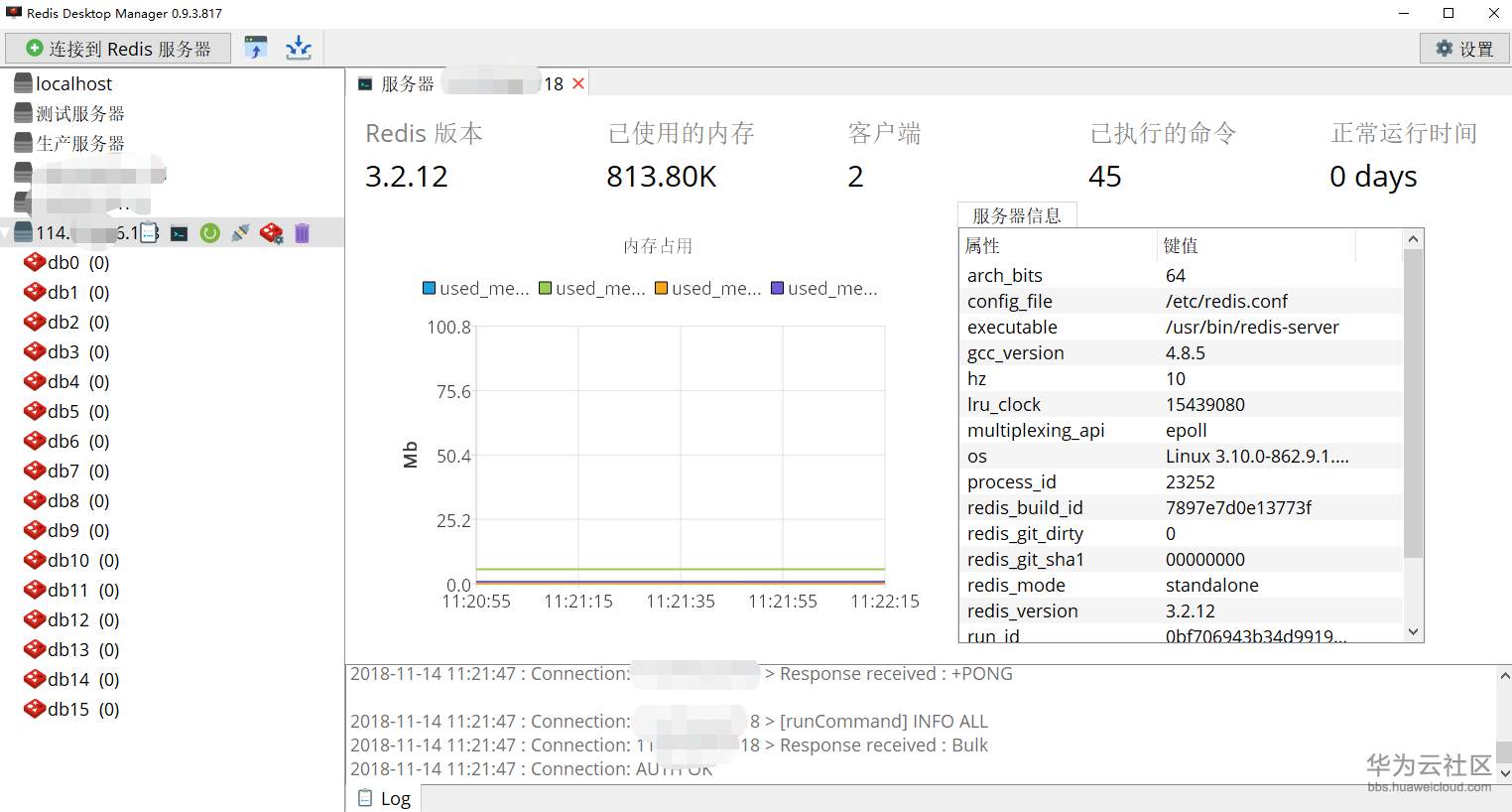Edit connection settings via red Redis gear icon
Screen dimensions: 1512x812
(x=271, y=233)
